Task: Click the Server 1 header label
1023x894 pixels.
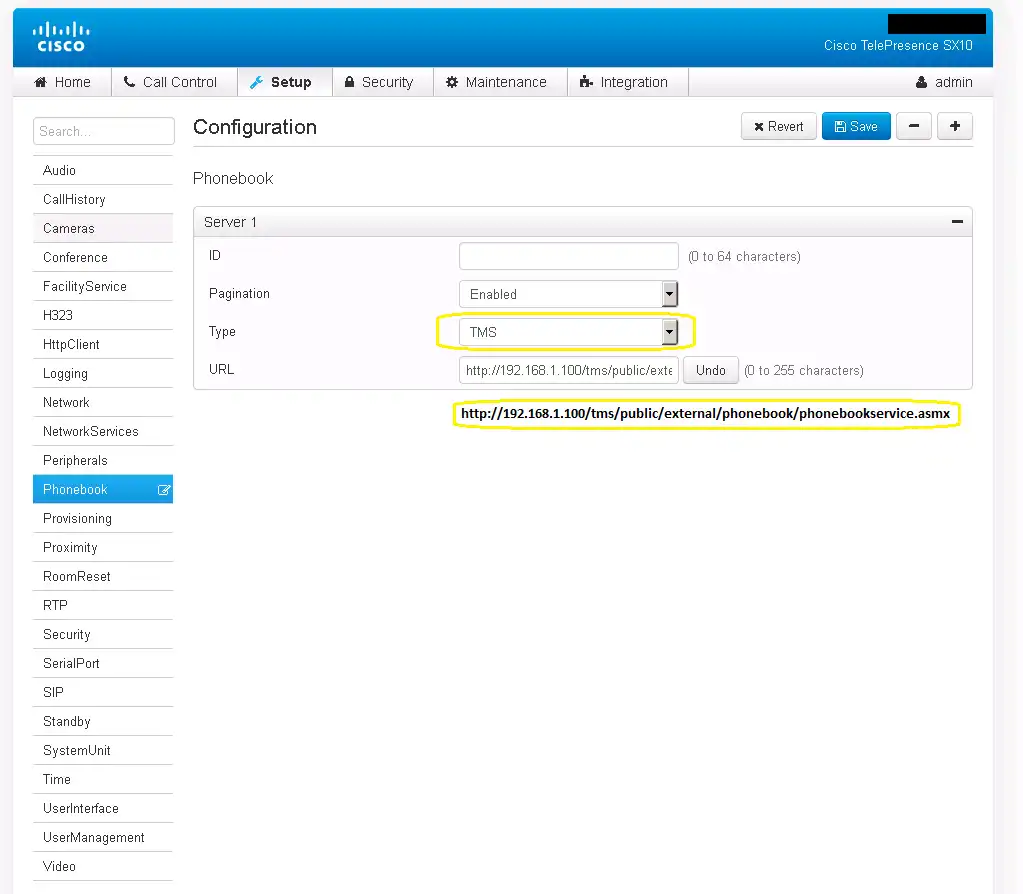Action: (x=230, y=223)
